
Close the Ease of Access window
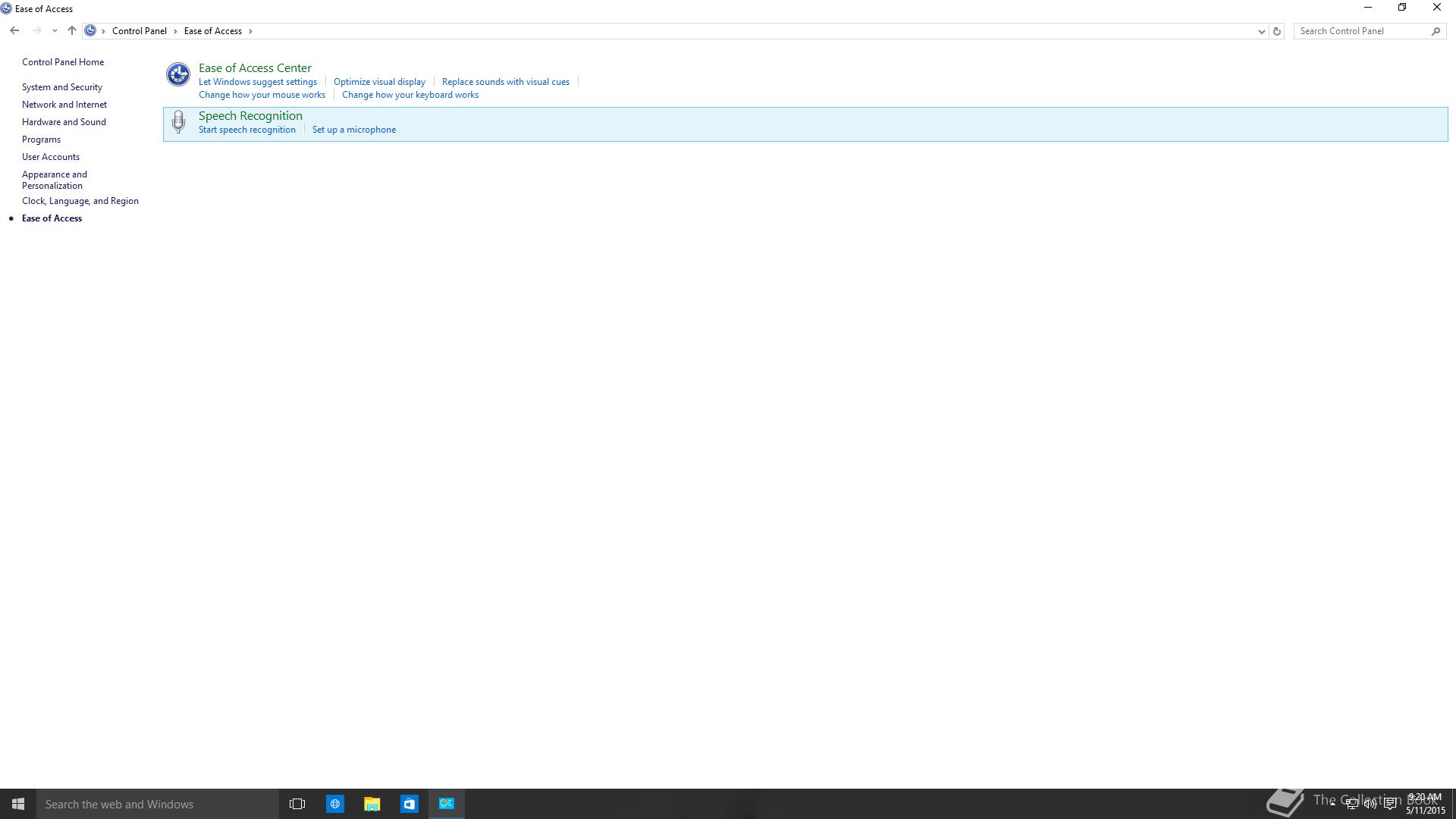pos(1436,8)
